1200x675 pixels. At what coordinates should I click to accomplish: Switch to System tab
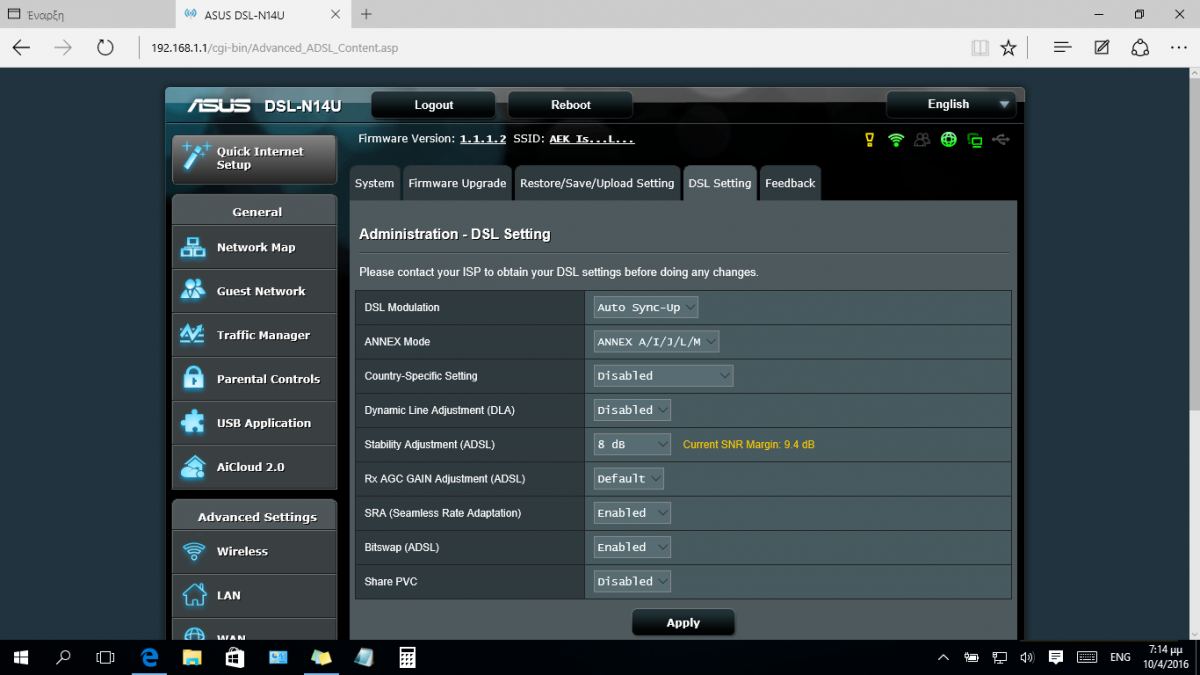coord(374,183)
